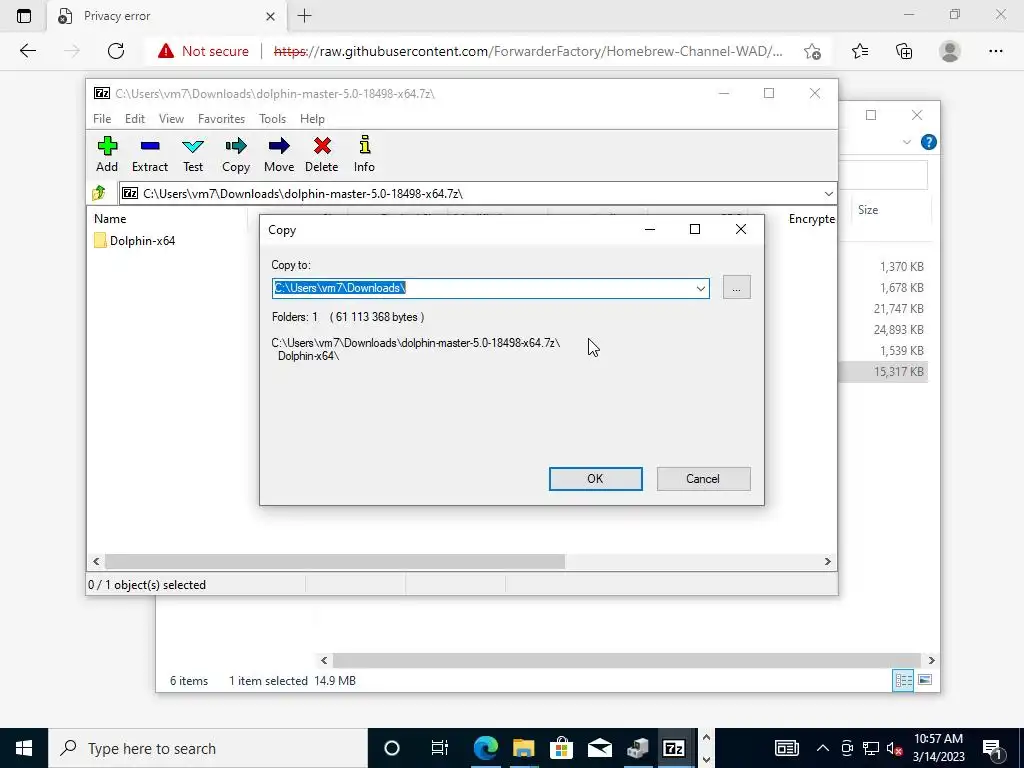Screen dimensions: 1024x768
Task: Select the Dolphin-x64 folder in archive list
Action: (135, 240)
